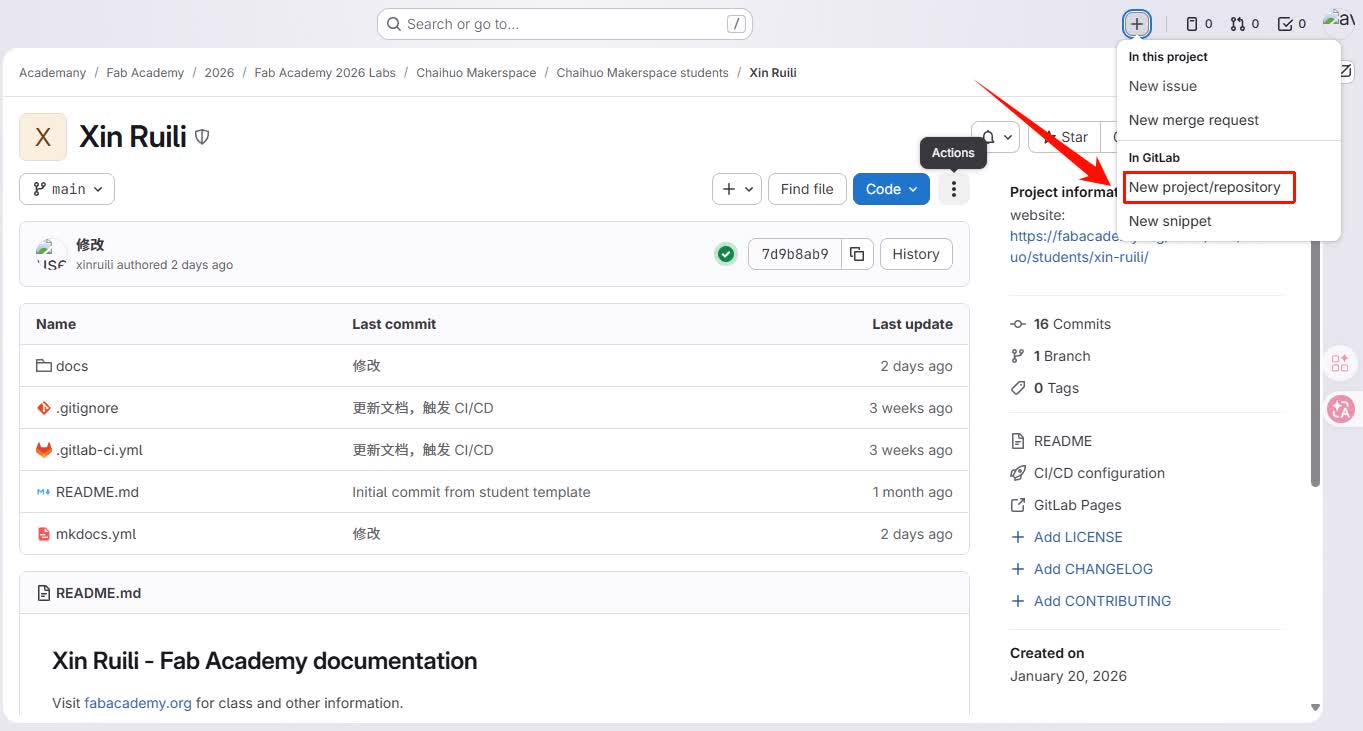Click the docs folder icon
This screenshot has height=731, width=1363.
click(x=44, y=366)
